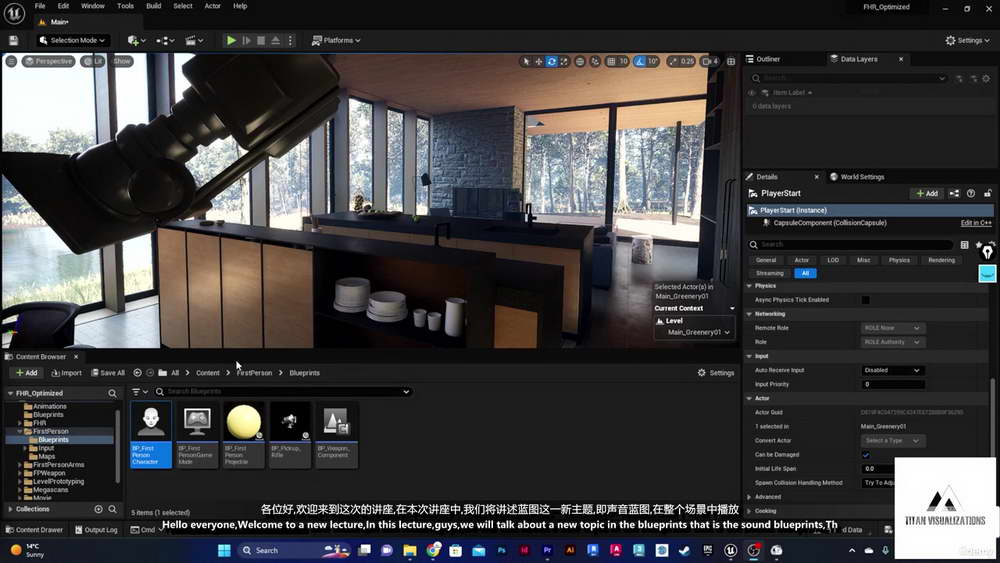Open Details property matrix grid icon

click(964, 244)
